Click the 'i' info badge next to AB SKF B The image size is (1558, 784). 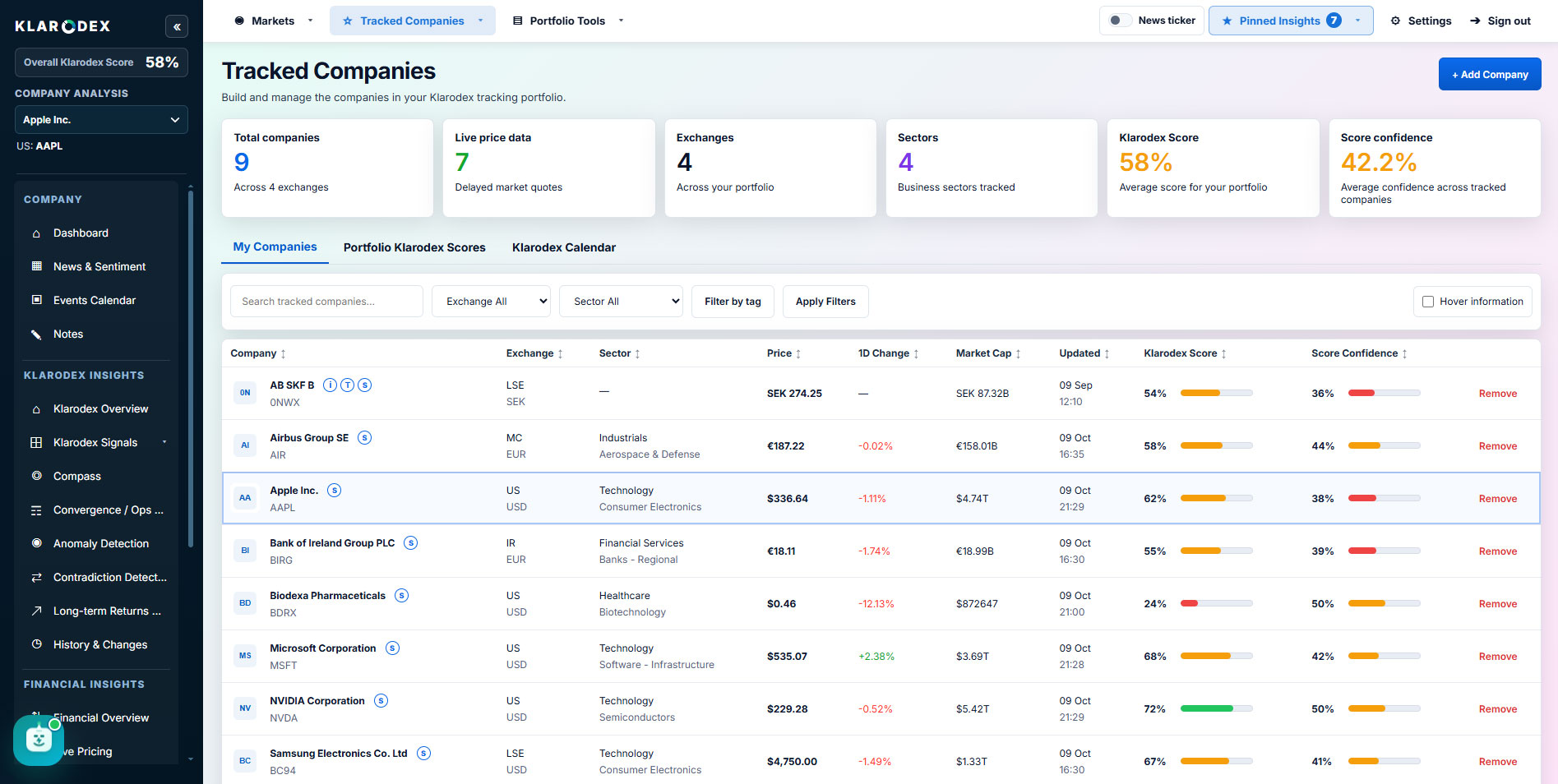click(x=330, y=385)
